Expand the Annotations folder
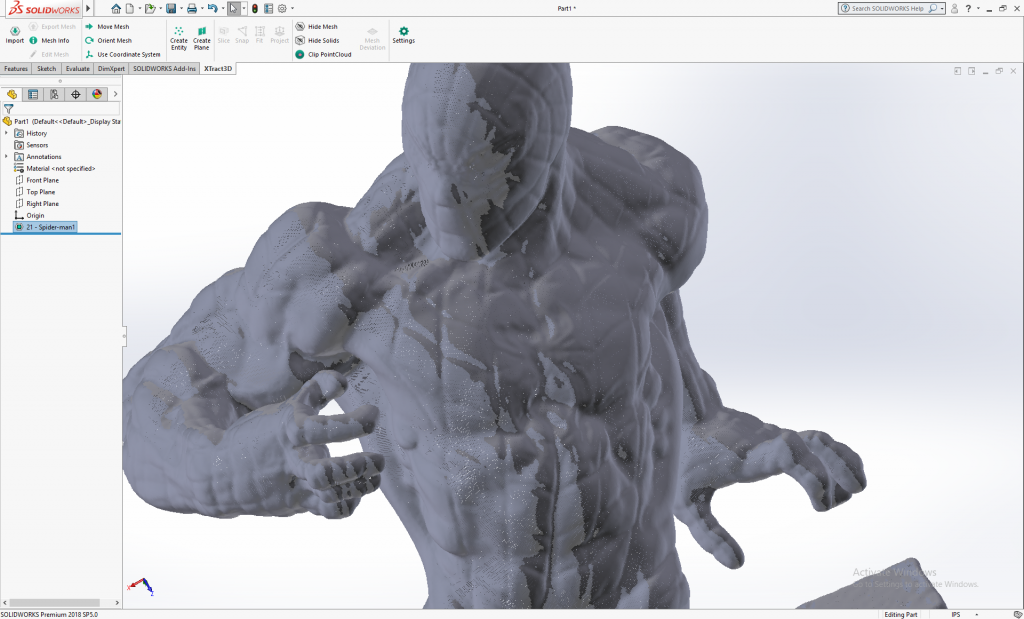The height and width of the screenshot is (619, 1024). pyautogui.click(x=7, y=157)
